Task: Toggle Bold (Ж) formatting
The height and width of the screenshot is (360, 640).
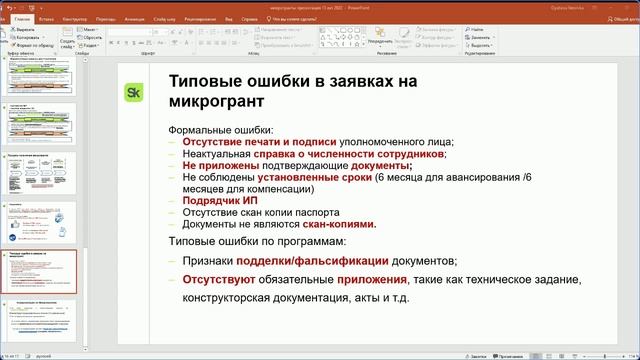Action: (x=111, y=43)
